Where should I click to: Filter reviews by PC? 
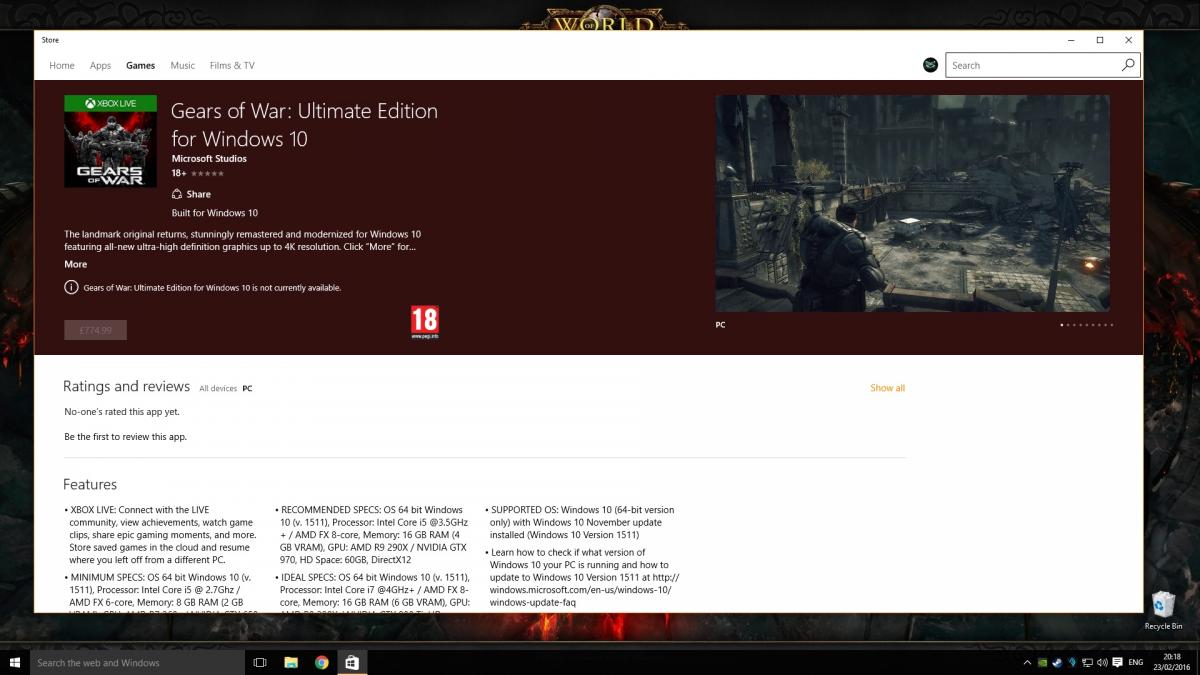(247, 388)
